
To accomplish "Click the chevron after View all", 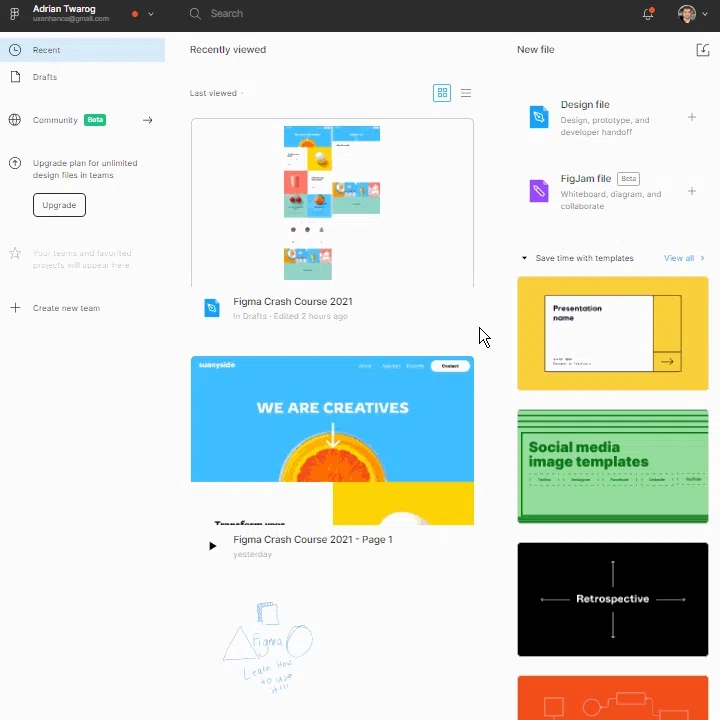I will tap(702, 258).
